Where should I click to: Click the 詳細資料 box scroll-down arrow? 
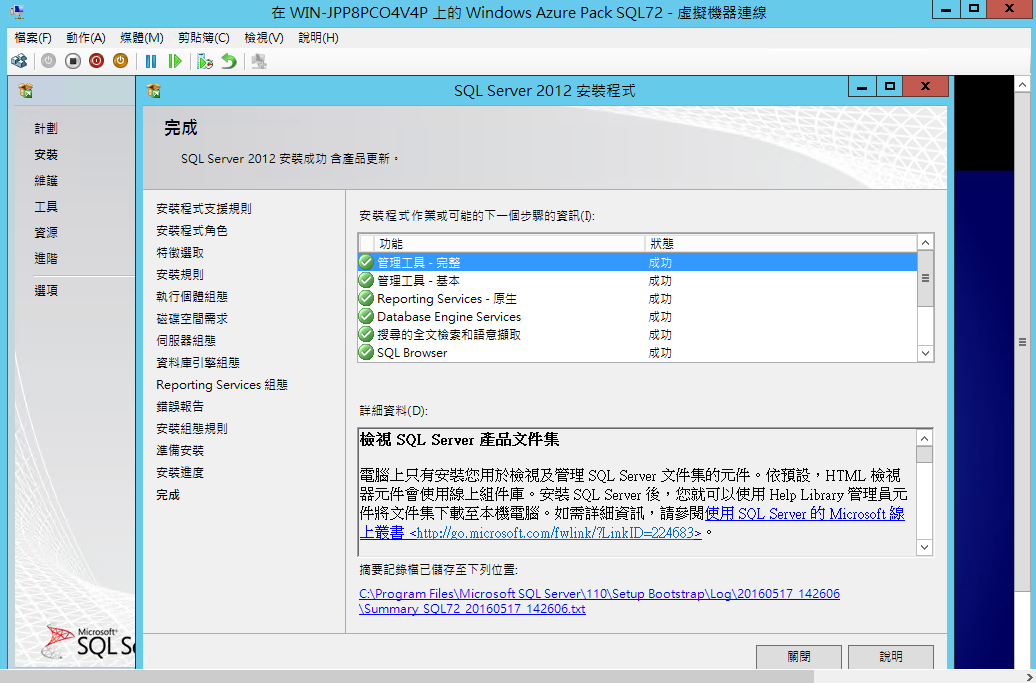click(x=924, y=547)
